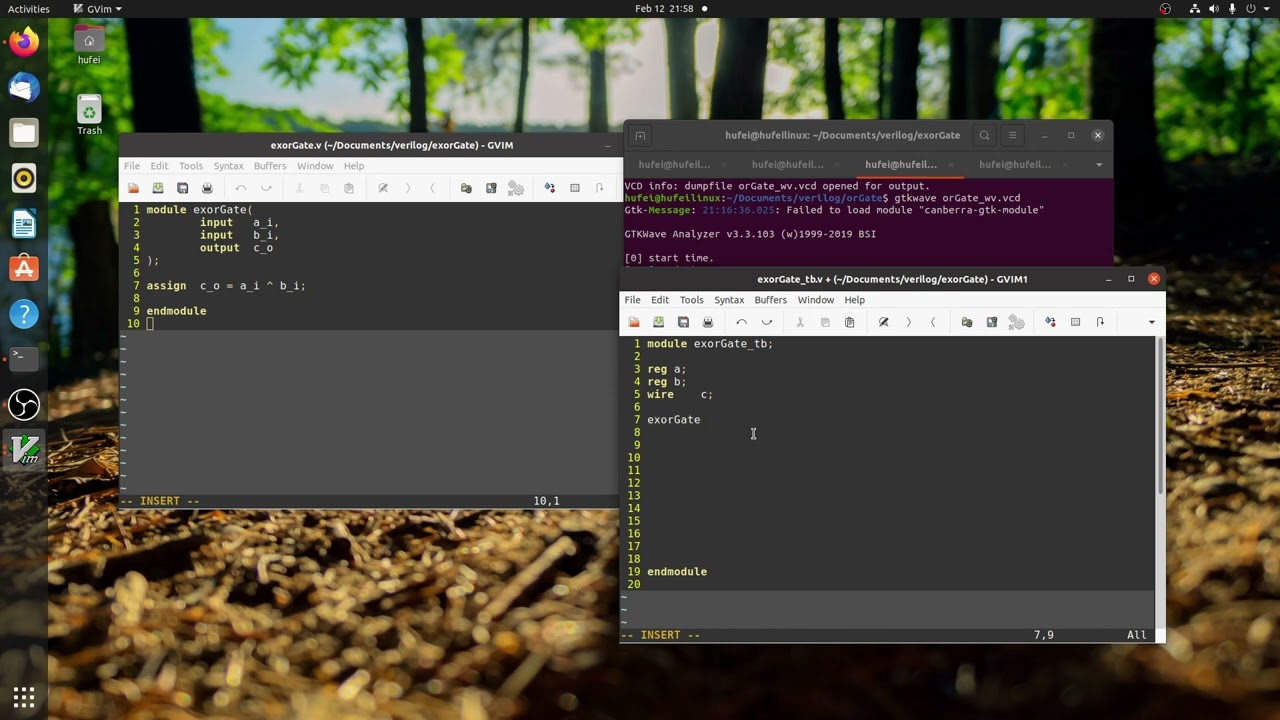Image resolution: width=1280 pixels, height=720 pixels.
Task: Open system status menu arrow in top bar
Action: (x=1265, y=9)
